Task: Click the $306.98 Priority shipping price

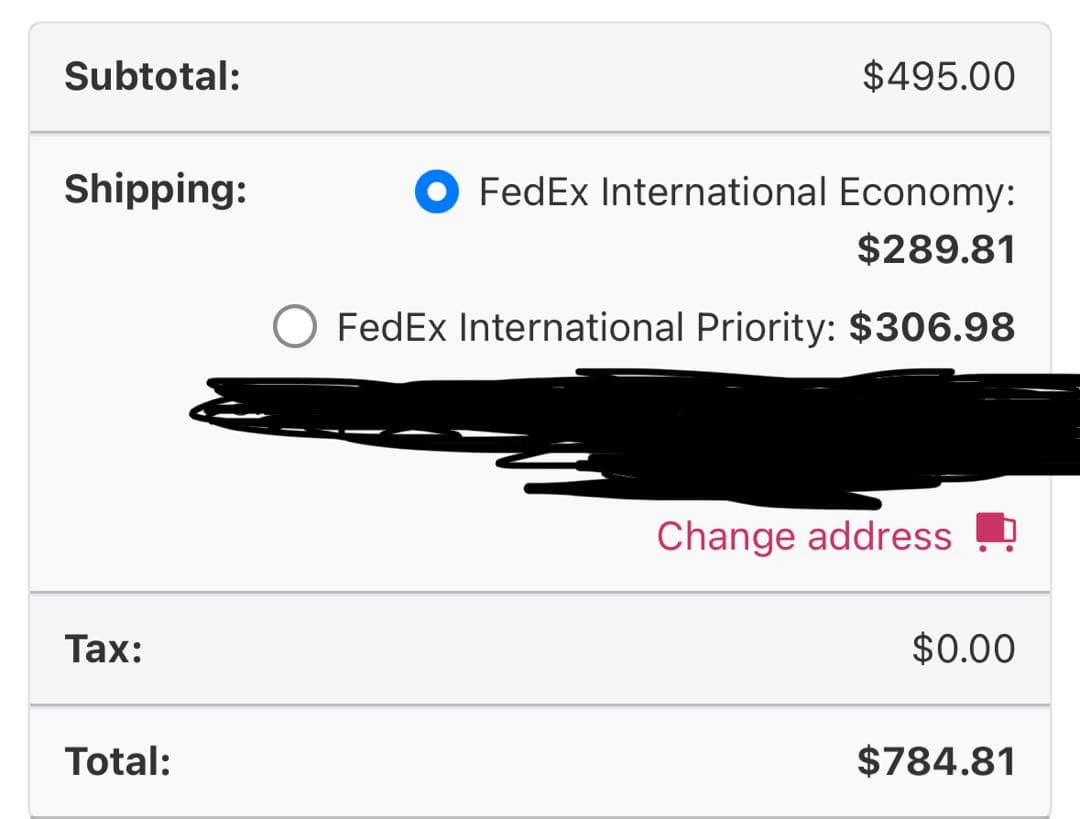Action: tap(932, 327)
